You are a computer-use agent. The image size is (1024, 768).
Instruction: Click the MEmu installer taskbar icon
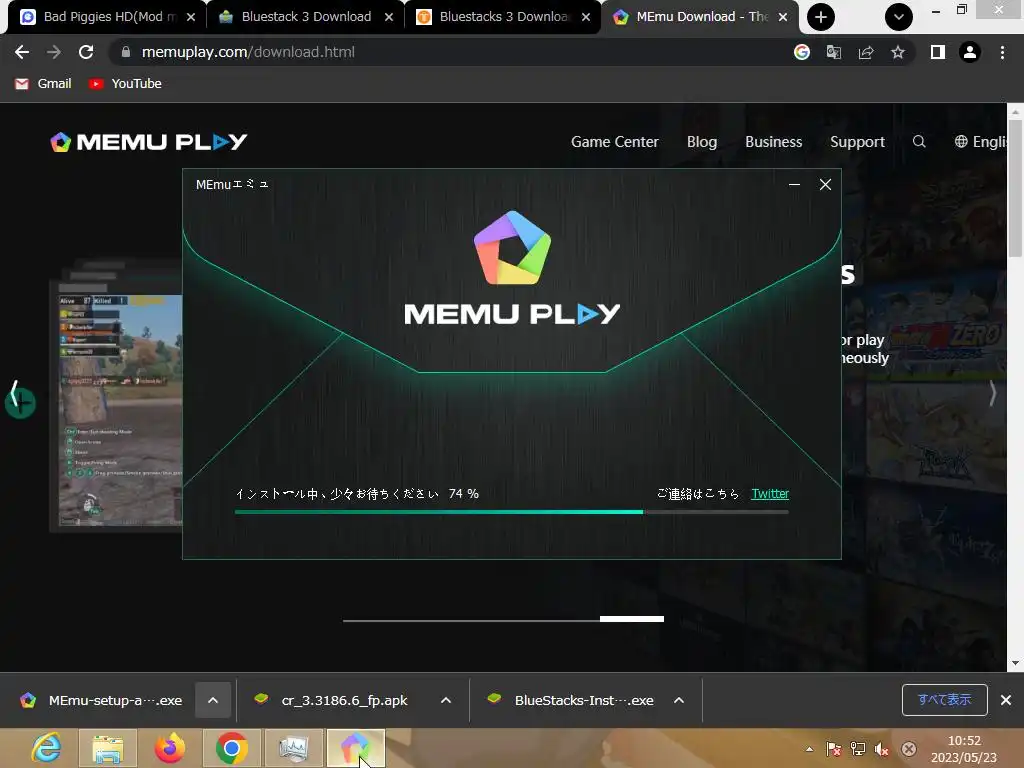pyautogui.click(x=356, y=748)
